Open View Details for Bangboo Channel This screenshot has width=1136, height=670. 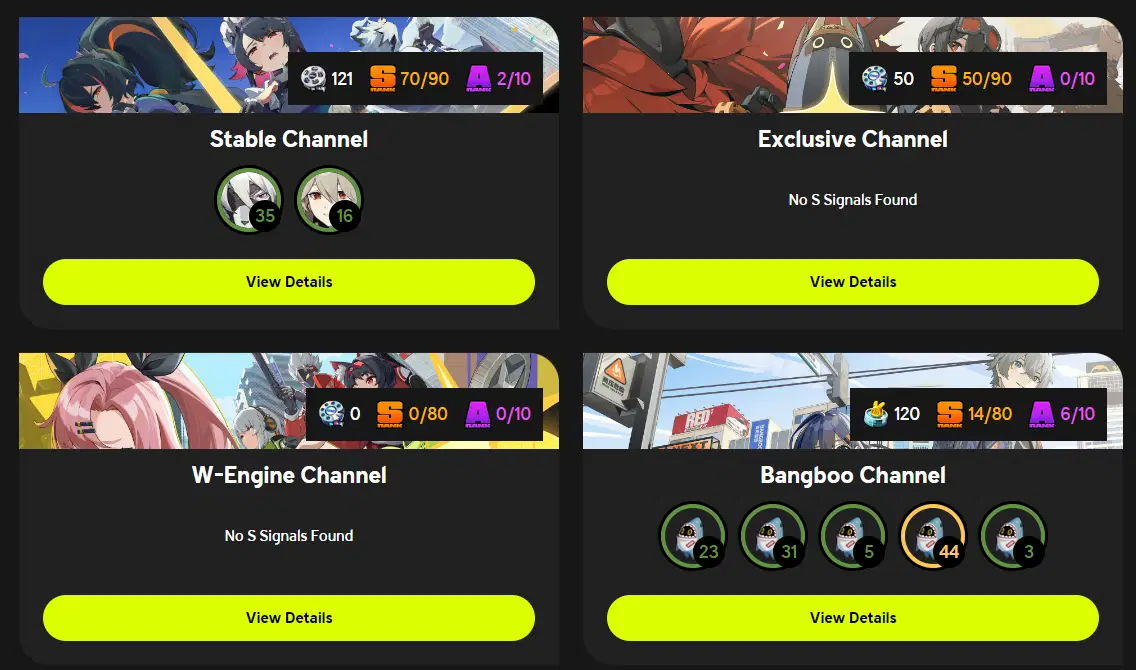pos(853,618)
